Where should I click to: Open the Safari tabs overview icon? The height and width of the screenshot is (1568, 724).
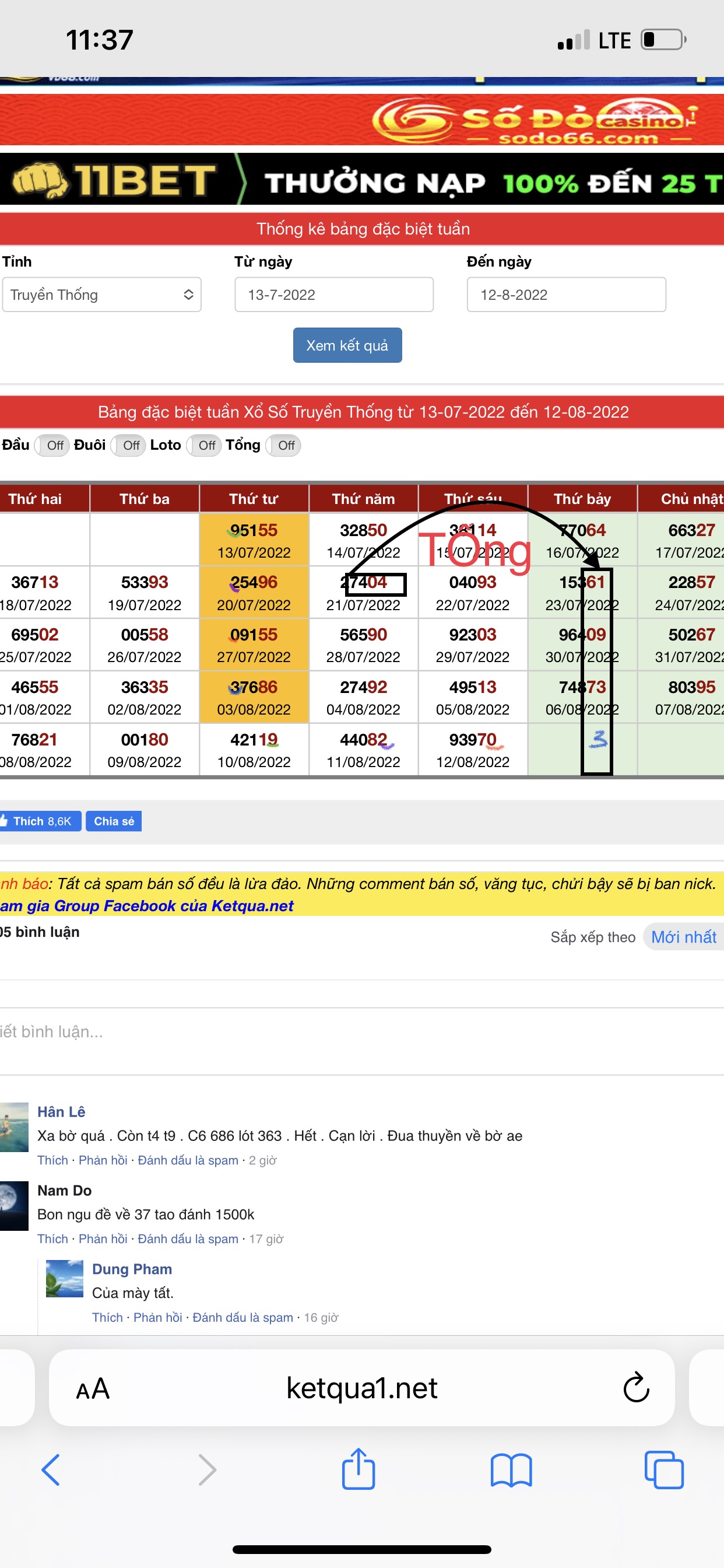[x=663, y=1469]
